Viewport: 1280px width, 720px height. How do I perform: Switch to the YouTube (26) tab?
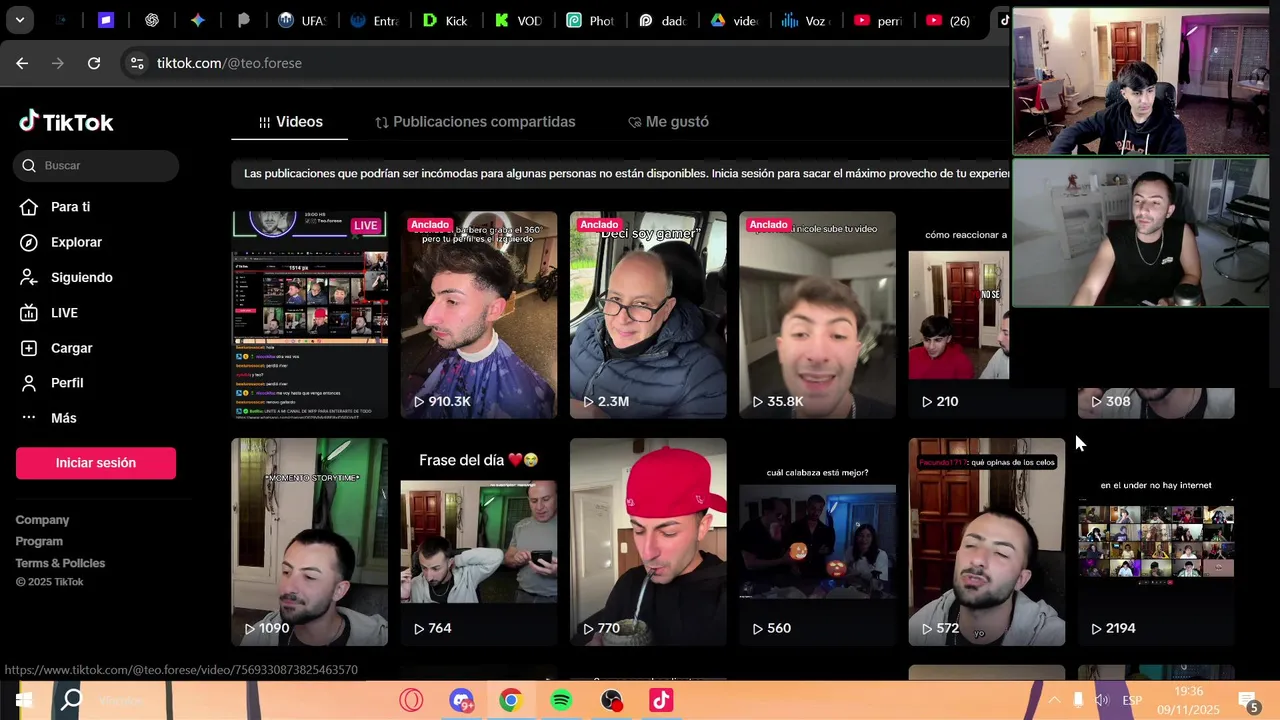[948, 20]
